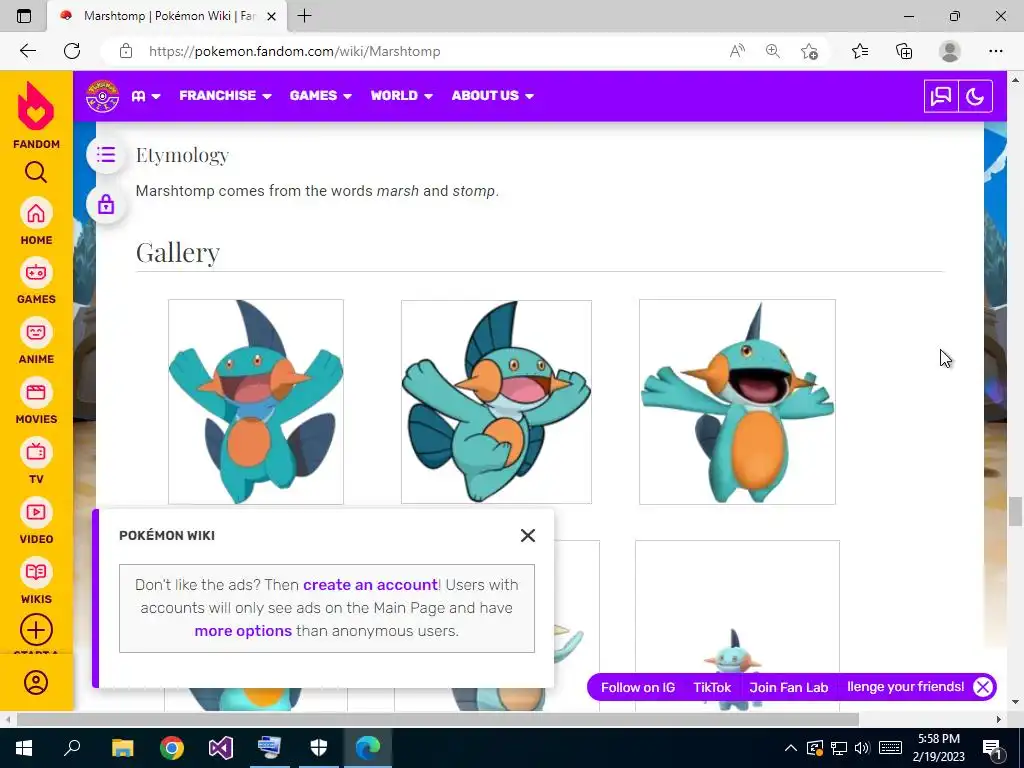The image size is (1024, 768).
Task: Open the Video section in Fandom sidebar
Action: pyautogui.click(x=36, y=513)
